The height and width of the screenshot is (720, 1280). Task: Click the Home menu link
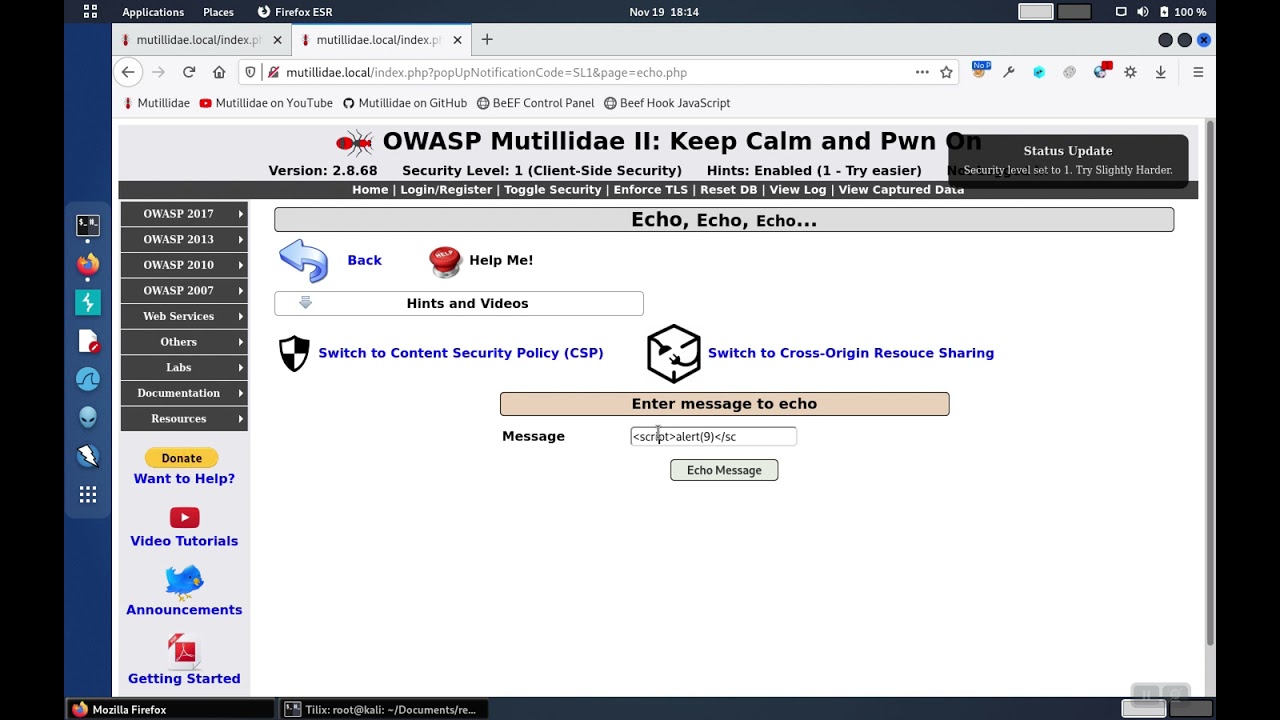[x=370, y=190]
